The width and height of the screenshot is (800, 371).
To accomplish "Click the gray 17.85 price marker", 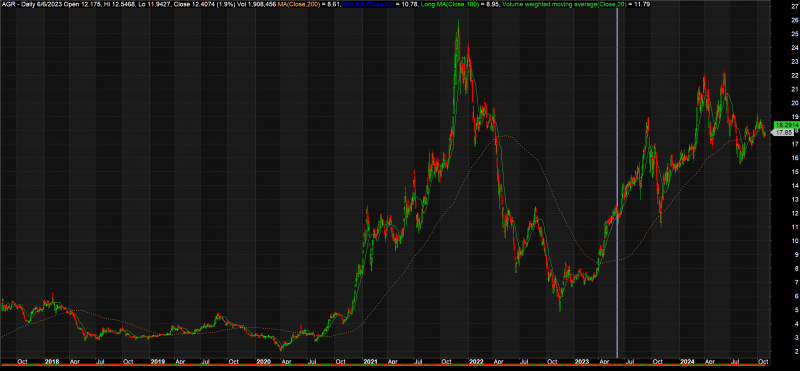I will tap(784, 133).
